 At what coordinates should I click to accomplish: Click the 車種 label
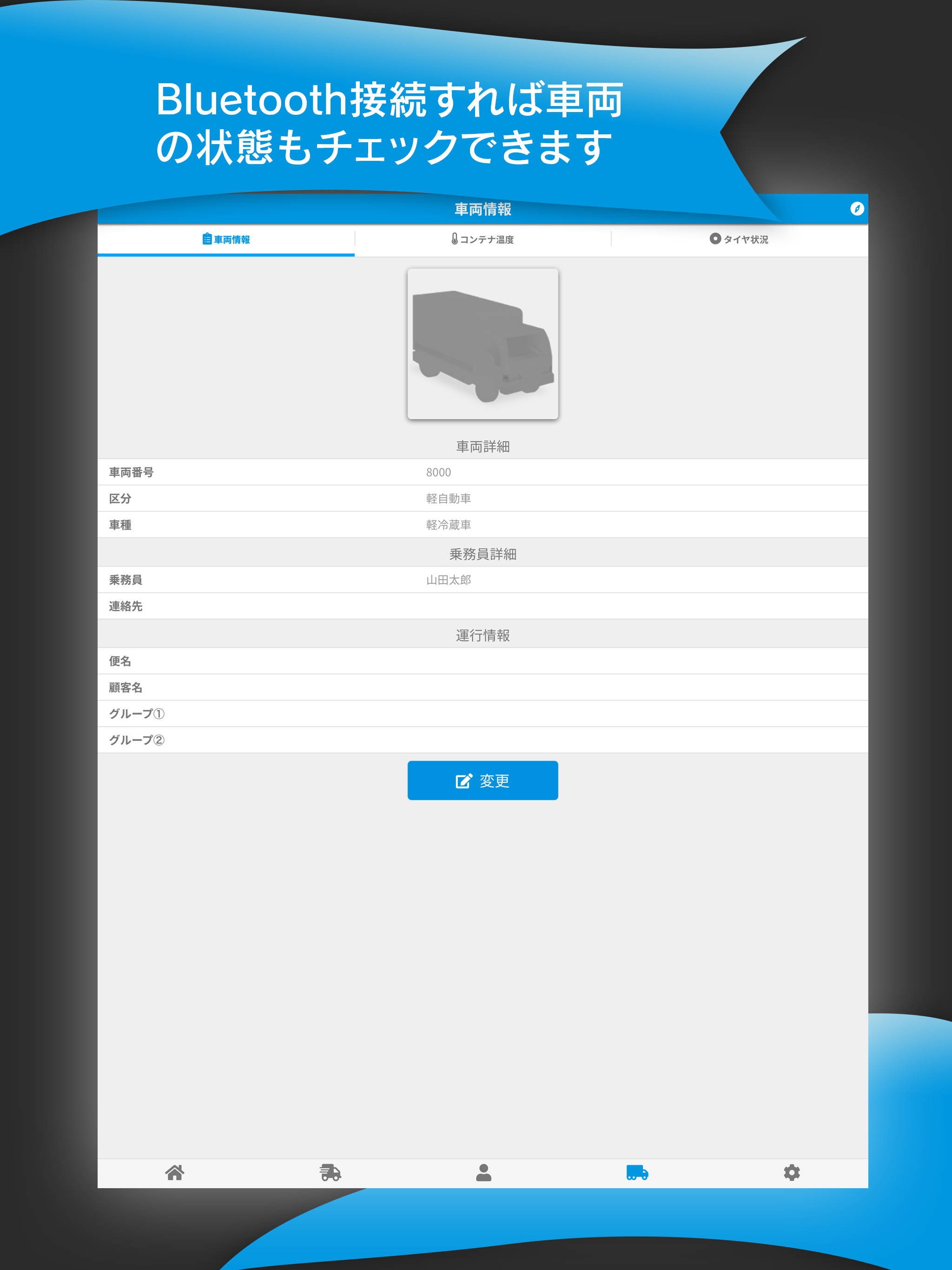point(120,525)
